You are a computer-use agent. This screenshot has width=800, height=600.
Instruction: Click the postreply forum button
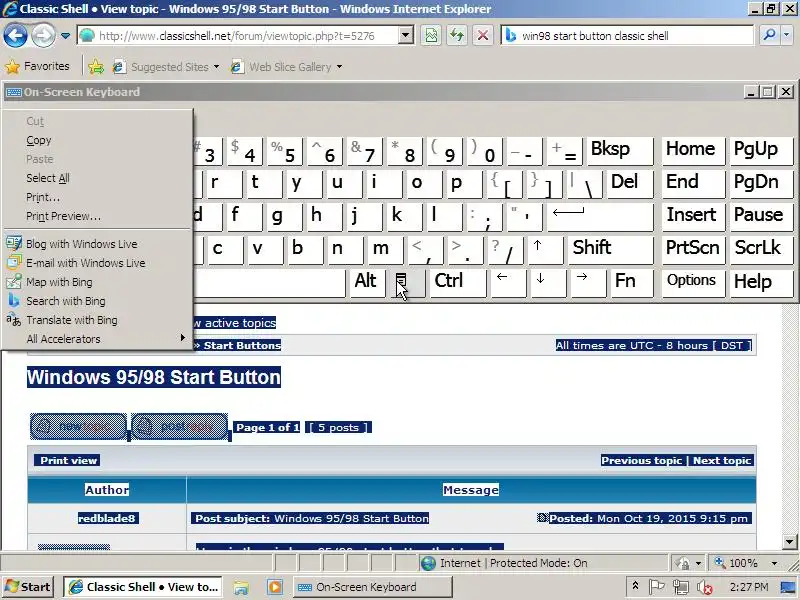[x=180, y=427]
